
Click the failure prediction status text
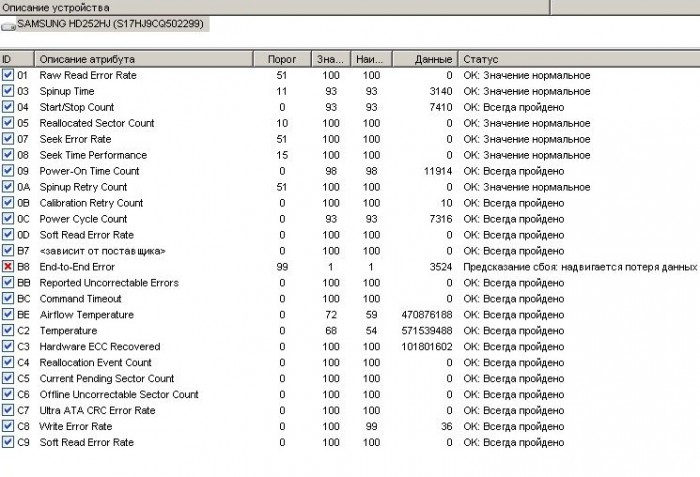click(x=578, y=267)
